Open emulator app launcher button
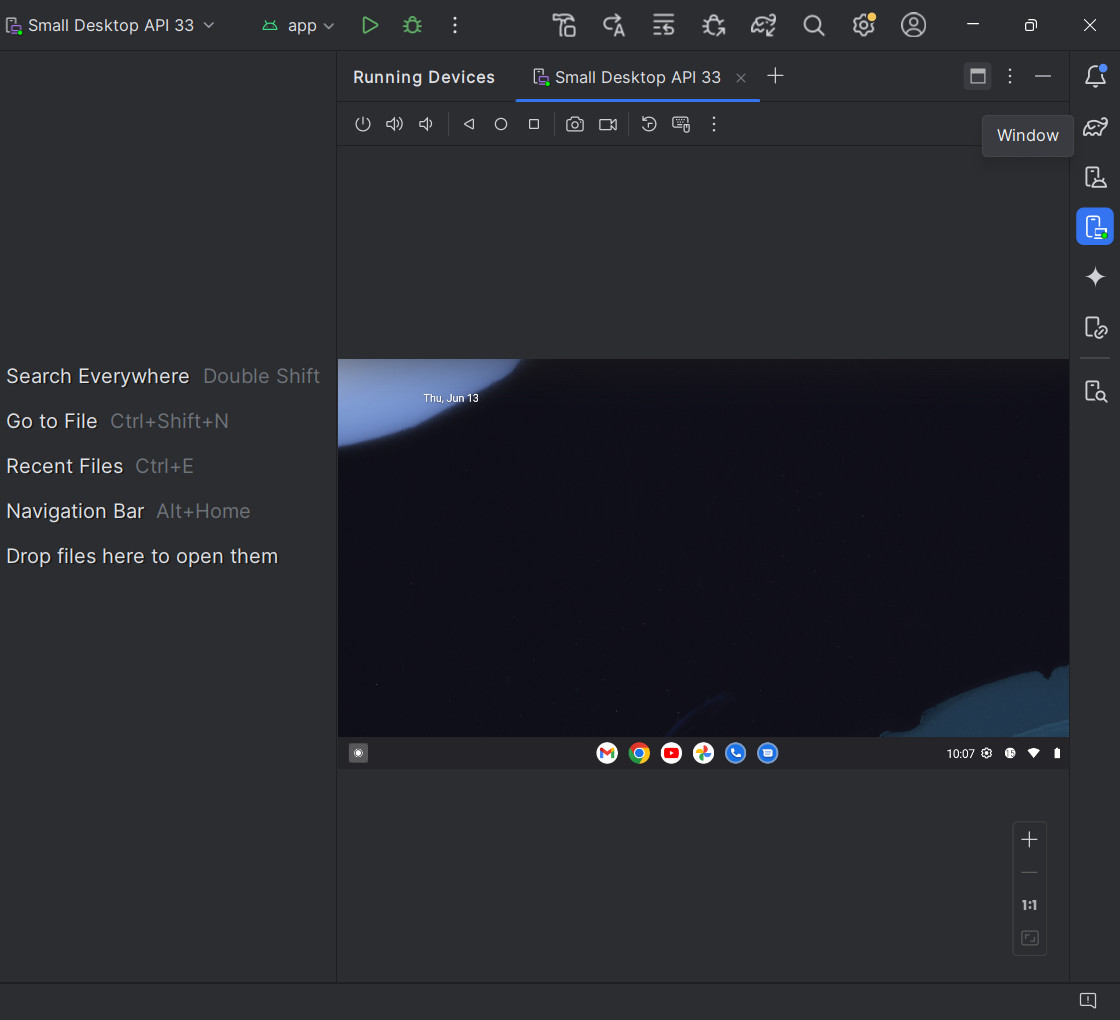This screenshot has height=1020, width=1120. [x=359, y=753]
